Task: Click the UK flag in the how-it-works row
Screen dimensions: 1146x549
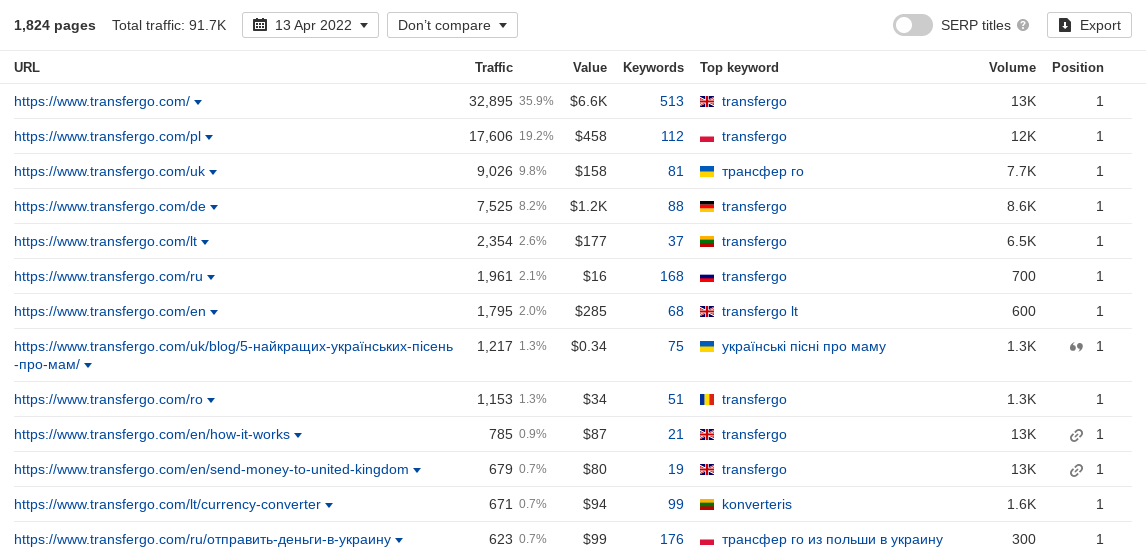Action: pos(707,435)
